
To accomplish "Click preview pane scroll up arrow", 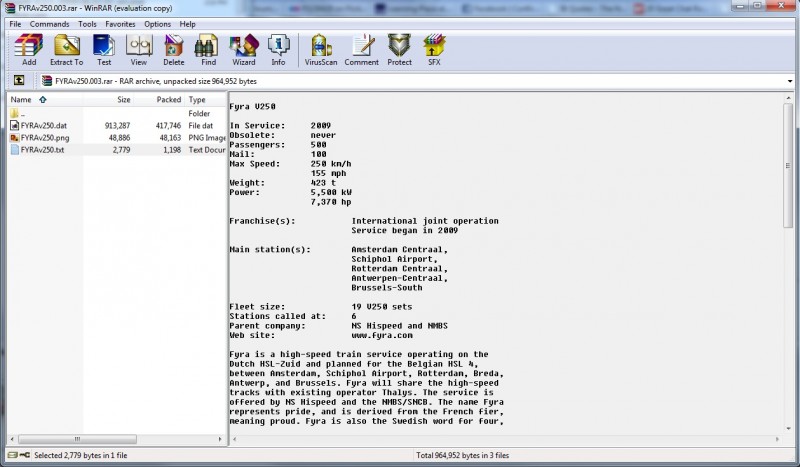I will pos(788,98).
